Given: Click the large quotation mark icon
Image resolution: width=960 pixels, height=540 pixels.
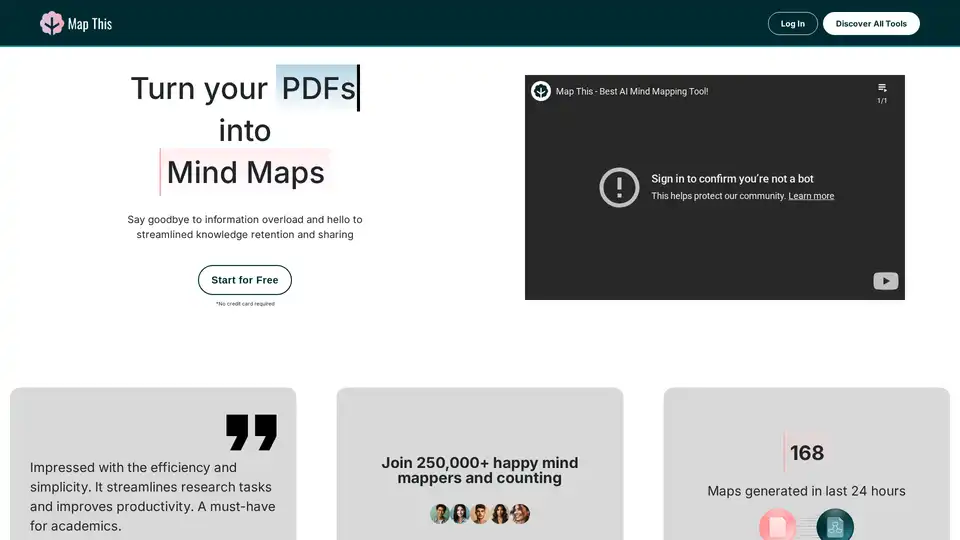Looking at the screenshot, I should pos(251,432).
